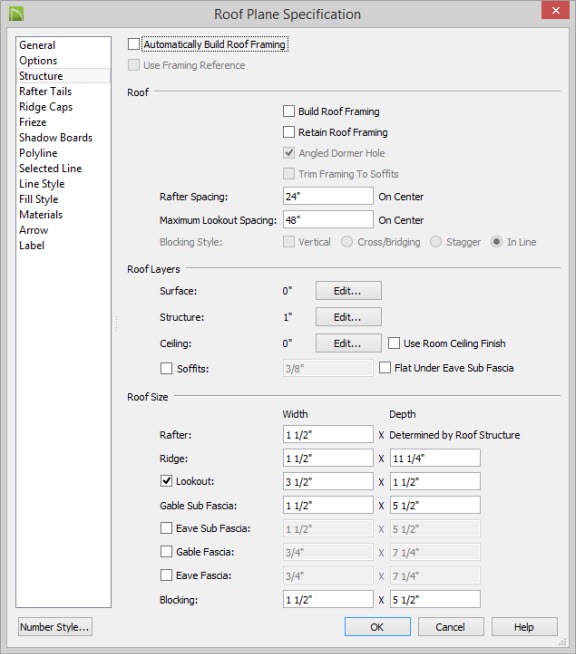The width and height of the screenshot is (576, 654).
Task: Enable Automatically Build Roof Framing checkbox
Action: pos(133,44)
